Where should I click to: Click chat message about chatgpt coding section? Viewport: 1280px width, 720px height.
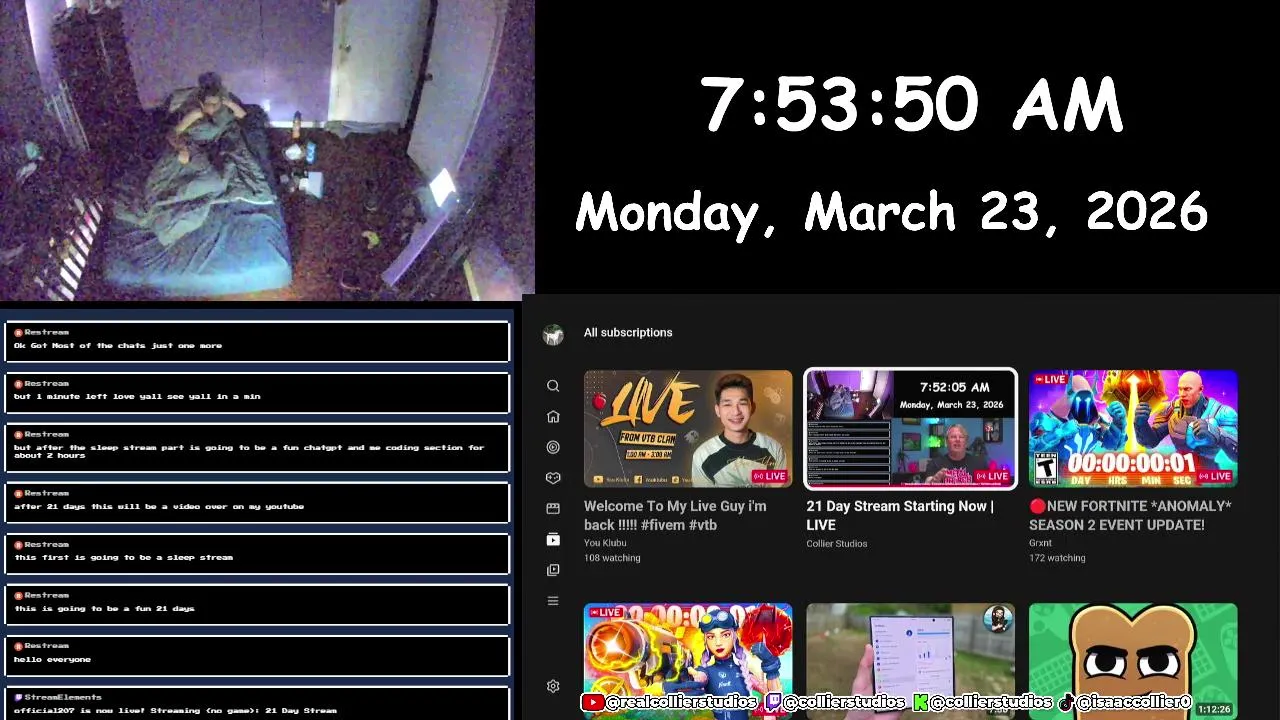tap(257, 447)
